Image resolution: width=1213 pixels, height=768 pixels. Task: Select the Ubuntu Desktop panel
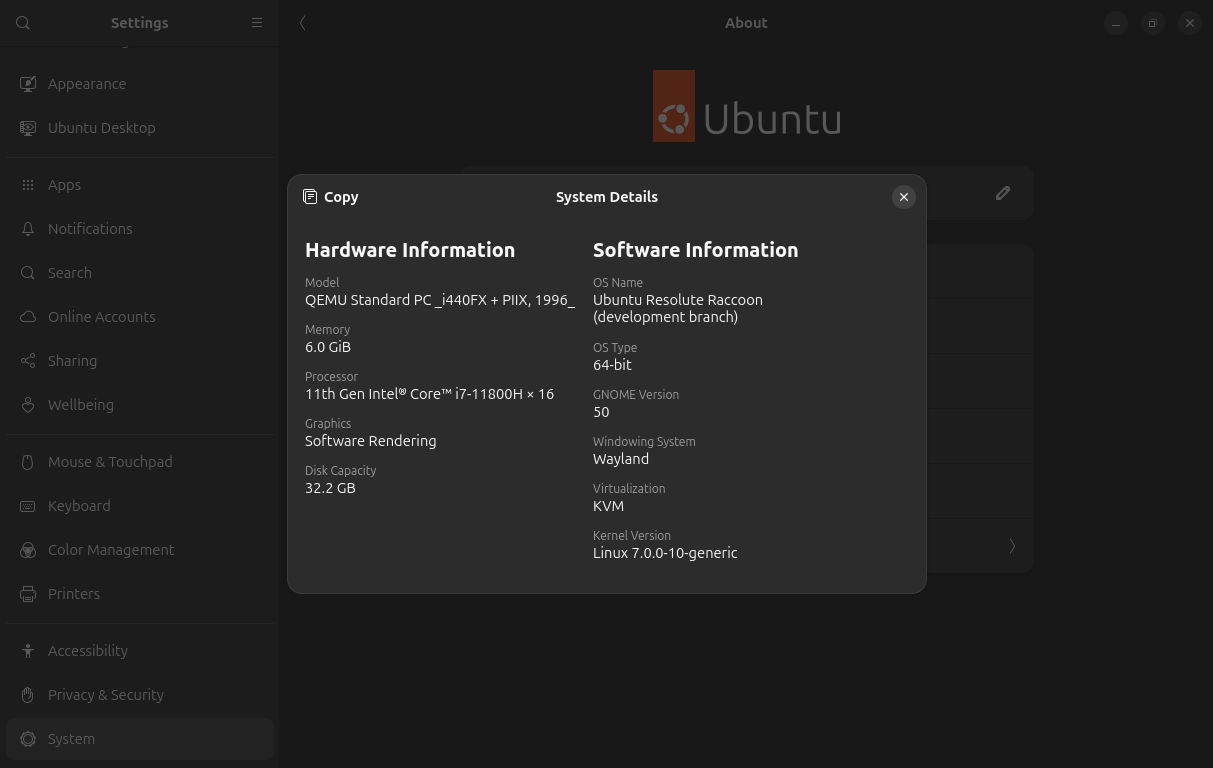coord(101,128)
